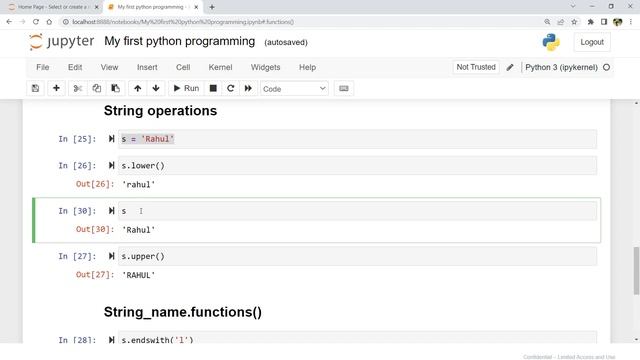Switch to the Home Page browser tab

click(x=52, y=7)
